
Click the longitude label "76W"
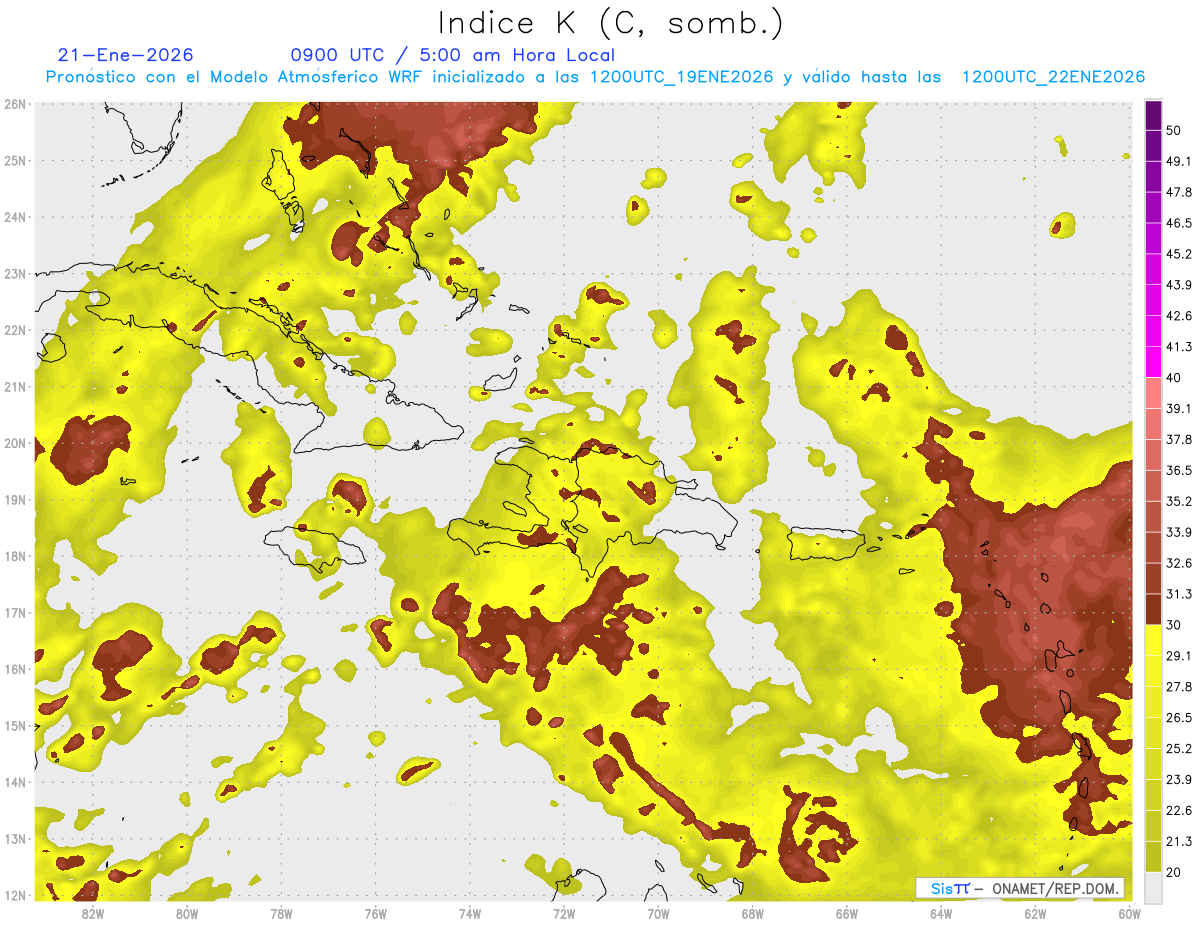[376, 914]
